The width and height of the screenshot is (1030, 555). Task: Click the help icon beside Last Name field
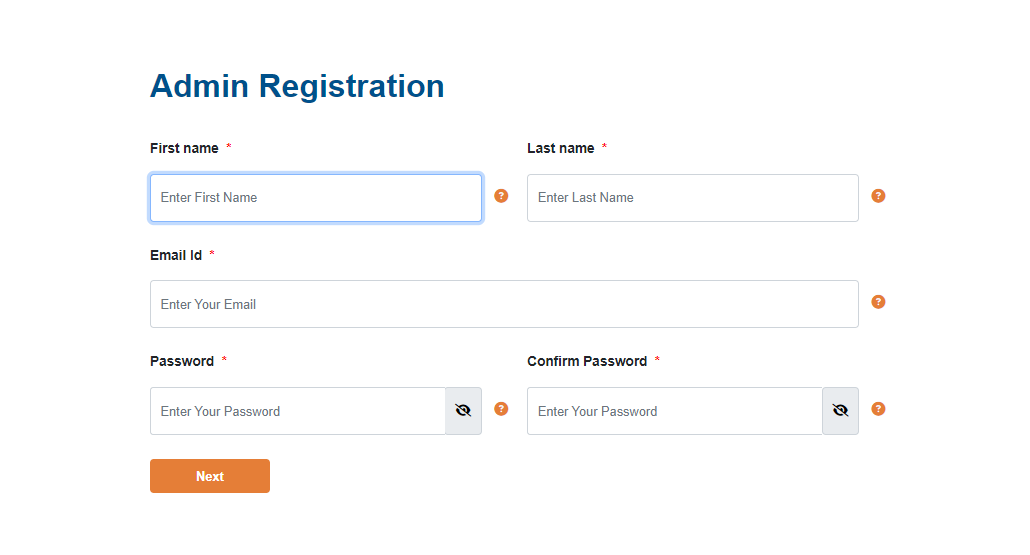pyautogui.click(x=878, y=196)
